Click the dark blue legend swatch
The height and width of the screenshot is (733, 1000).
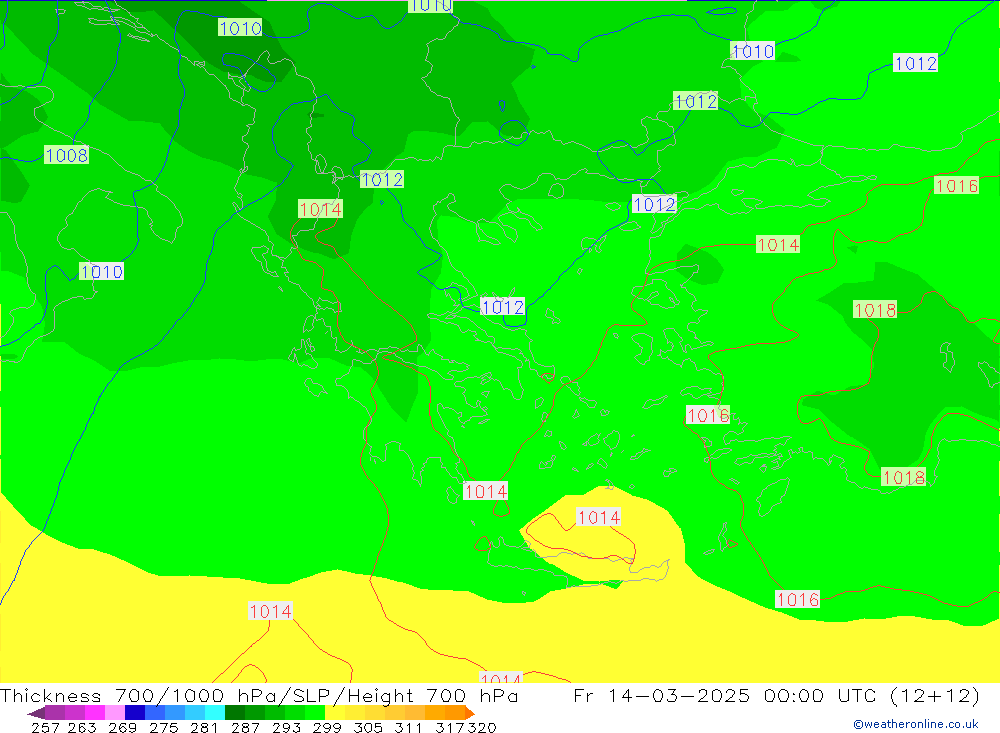click(135, 713)
